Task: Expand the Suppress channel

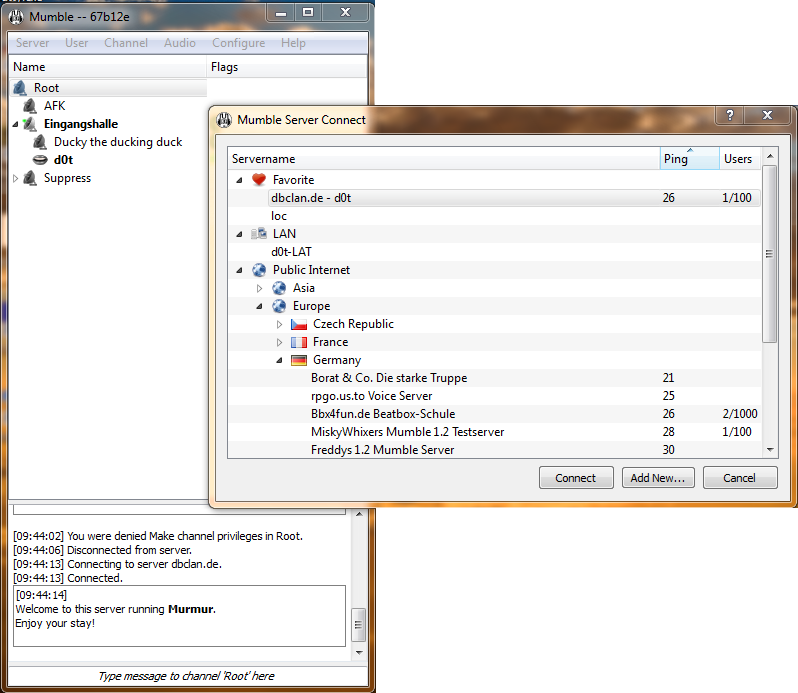Action: [x=15, y=178]
